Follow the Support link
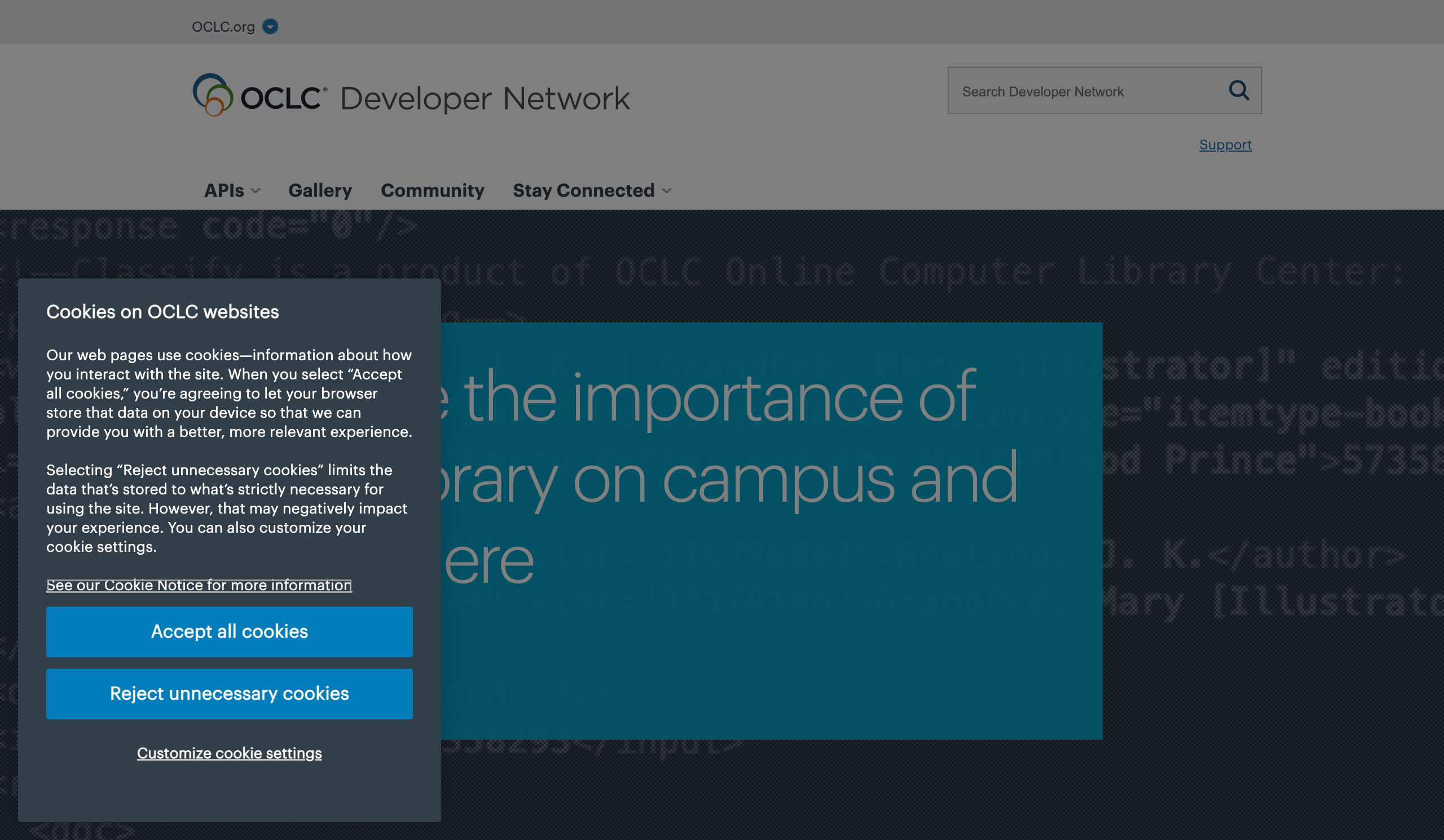Image resolution: width=1444 pixels, height=840 pixels. (1225, 144)
